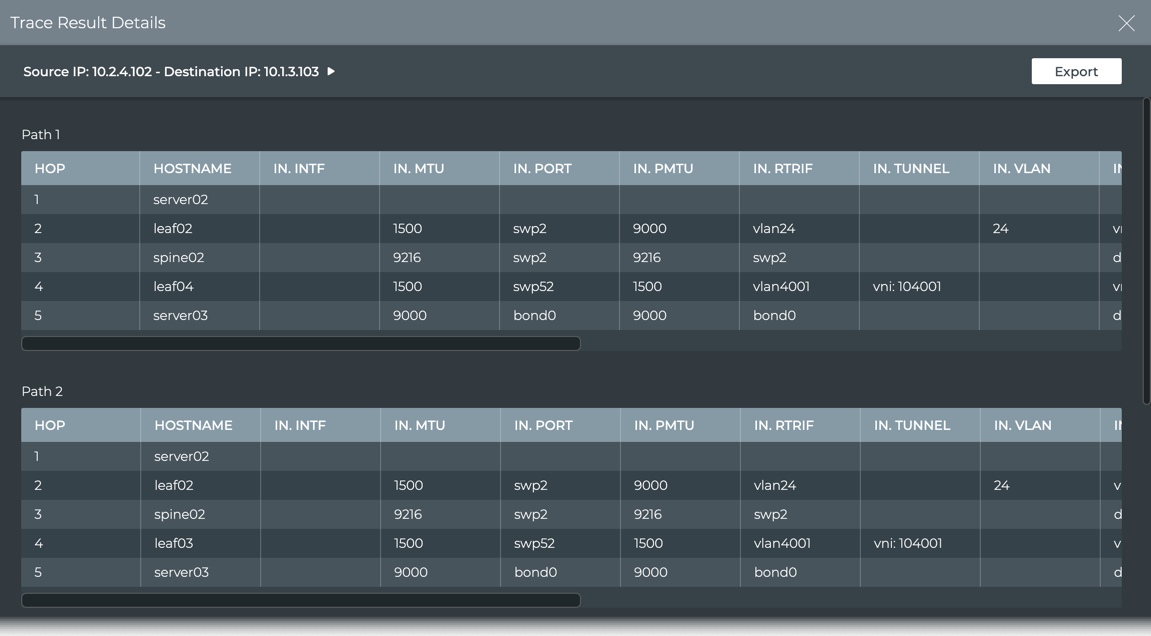Click server03 hostname in Path 2
The image size is (1151, 636).
pos(181,572)
